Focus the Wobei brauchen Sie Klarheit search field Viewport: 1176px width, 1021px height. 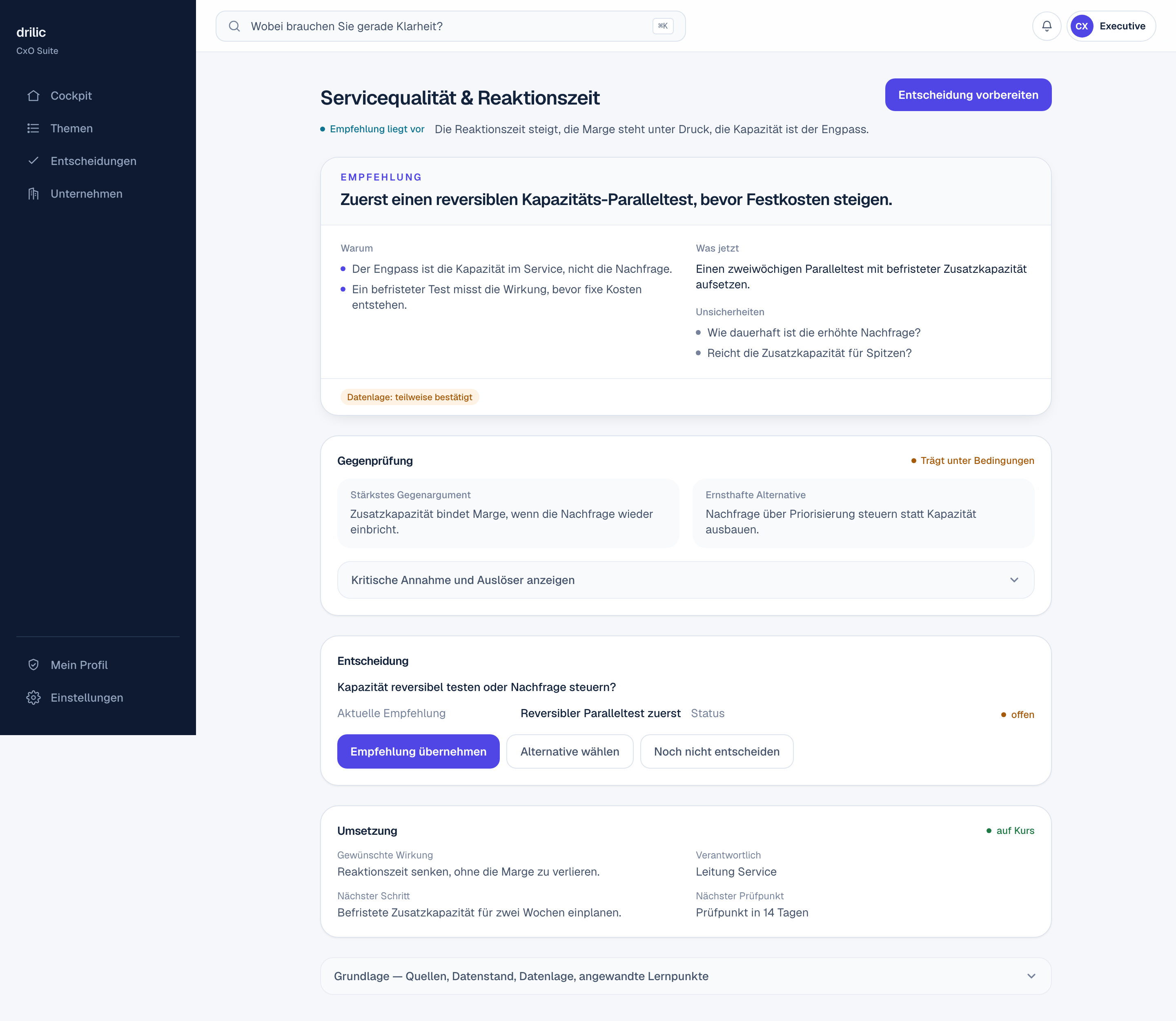pyautogui.click(x=451, y=26)
